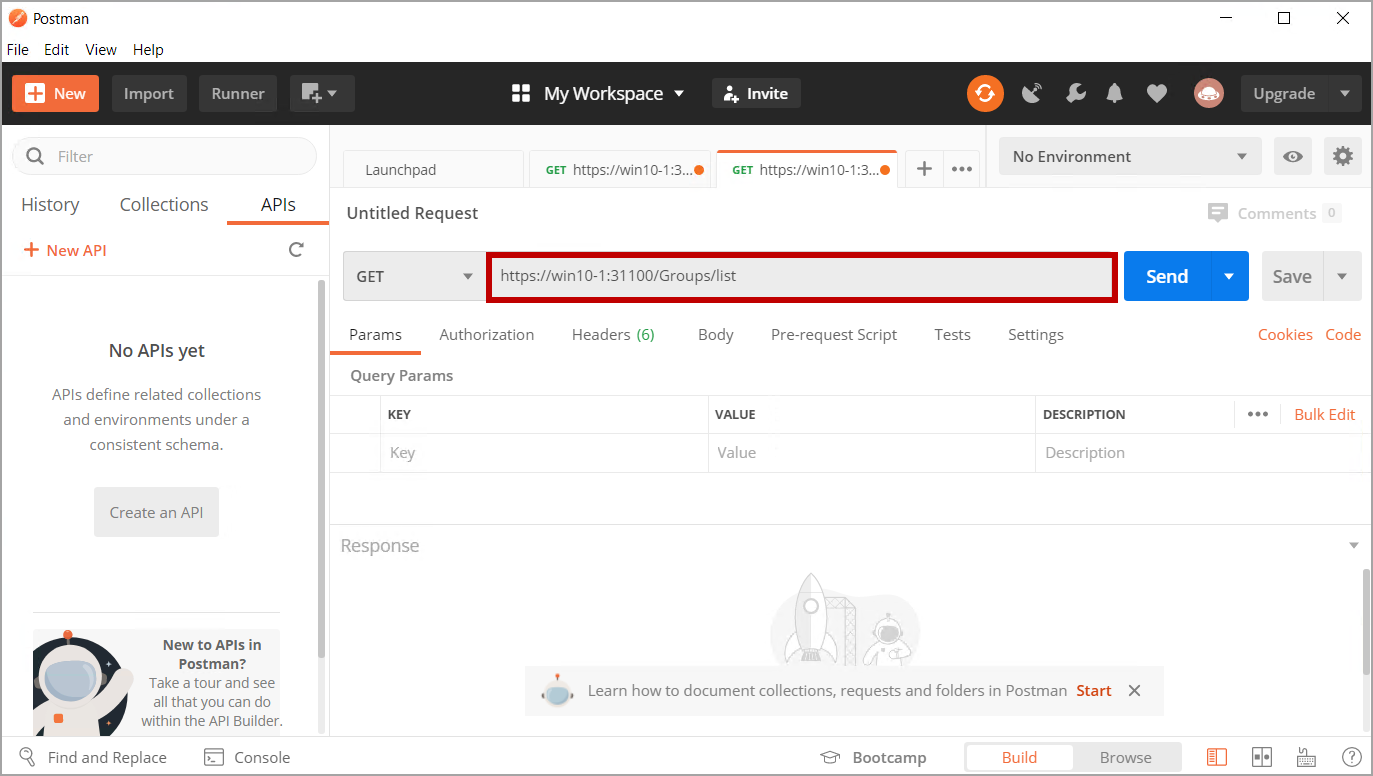Refresh the APIs list with reload icon
1373x776 pixels.
(x=296, y=250)
